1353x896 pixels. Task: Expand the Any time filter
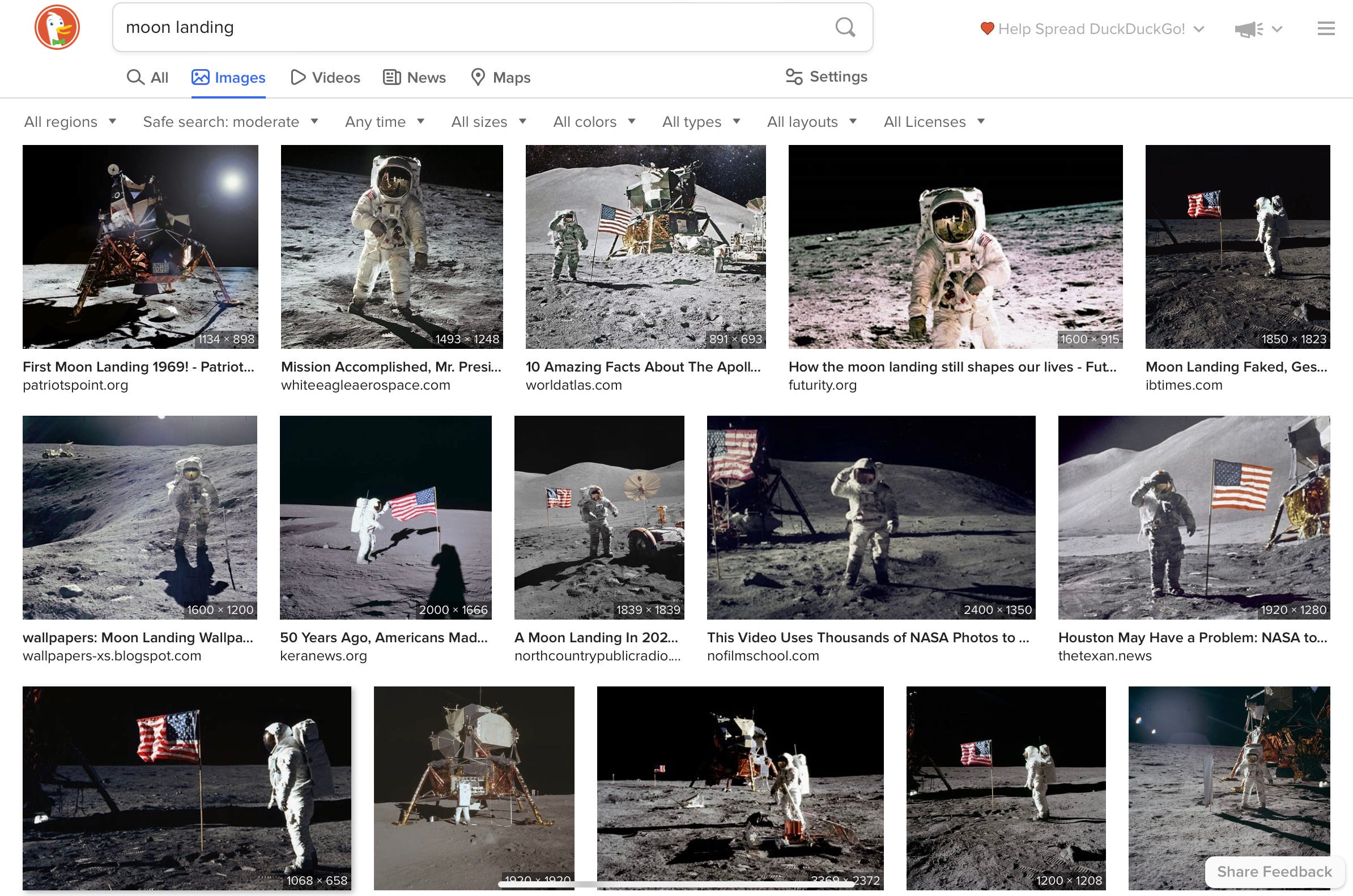pyautogui.click(x=385, y=122)
